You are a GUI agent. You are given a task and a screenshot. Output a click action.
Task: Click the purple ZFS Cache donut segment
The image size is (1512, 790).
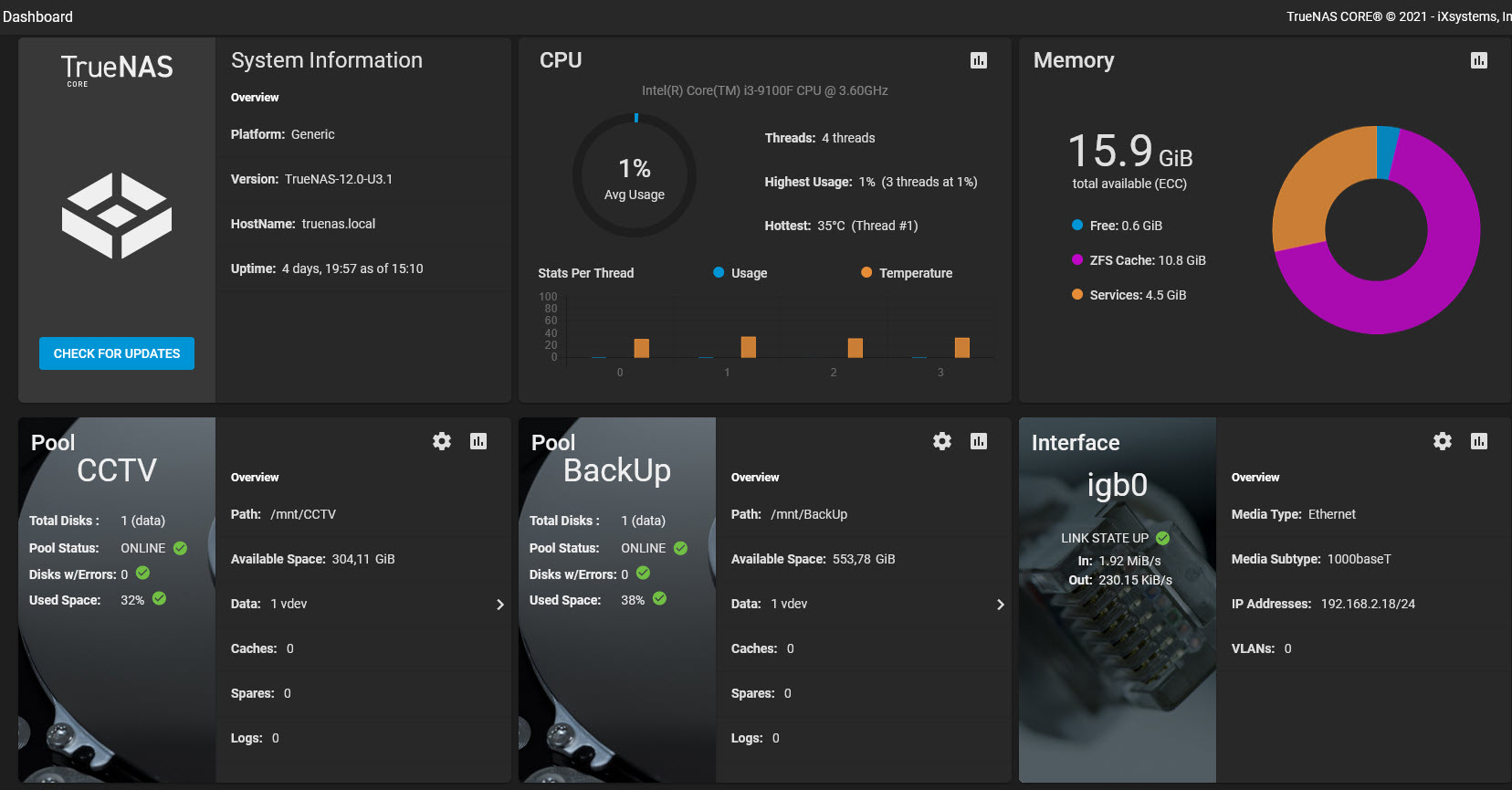tap(1433, 283)
